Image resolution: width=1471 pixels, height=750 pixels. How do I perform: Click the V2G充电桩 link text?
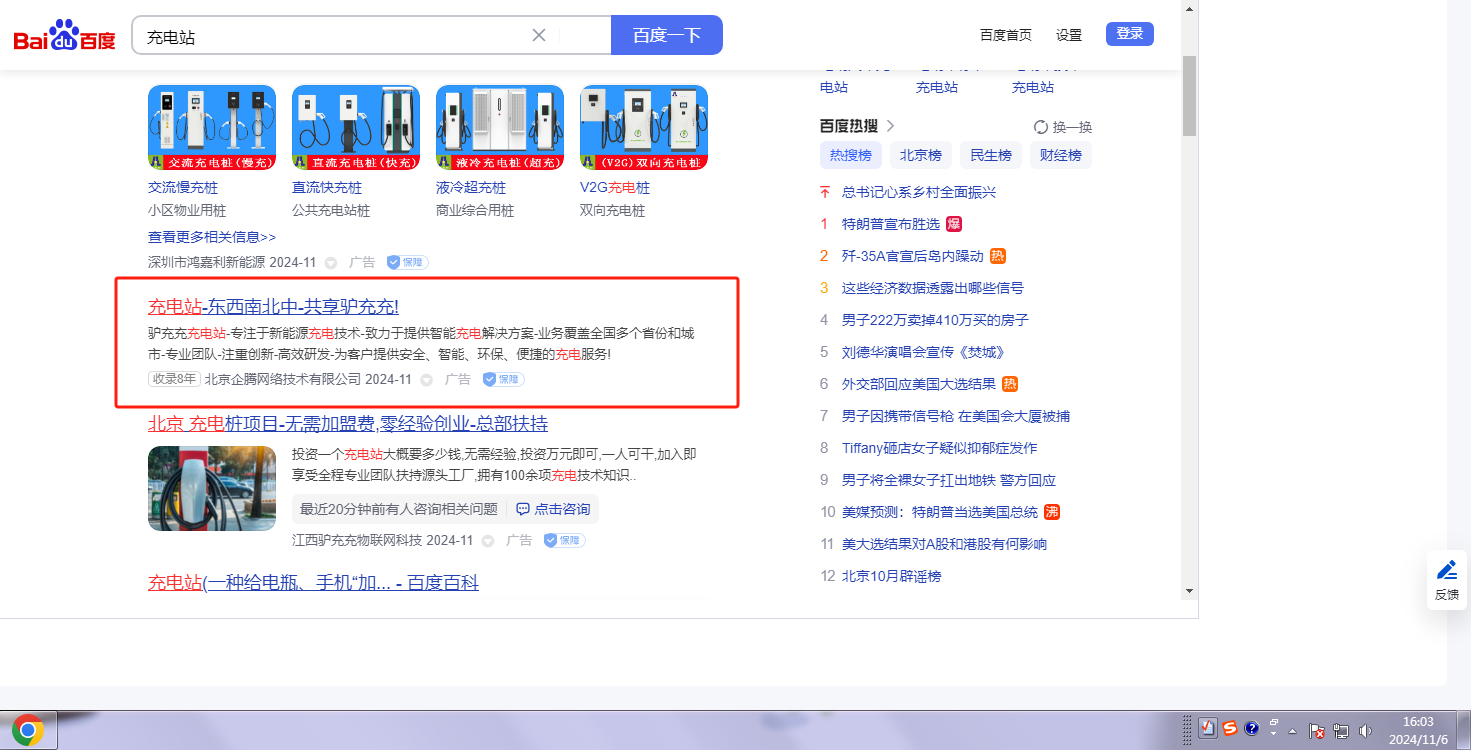tap(615, 188)
